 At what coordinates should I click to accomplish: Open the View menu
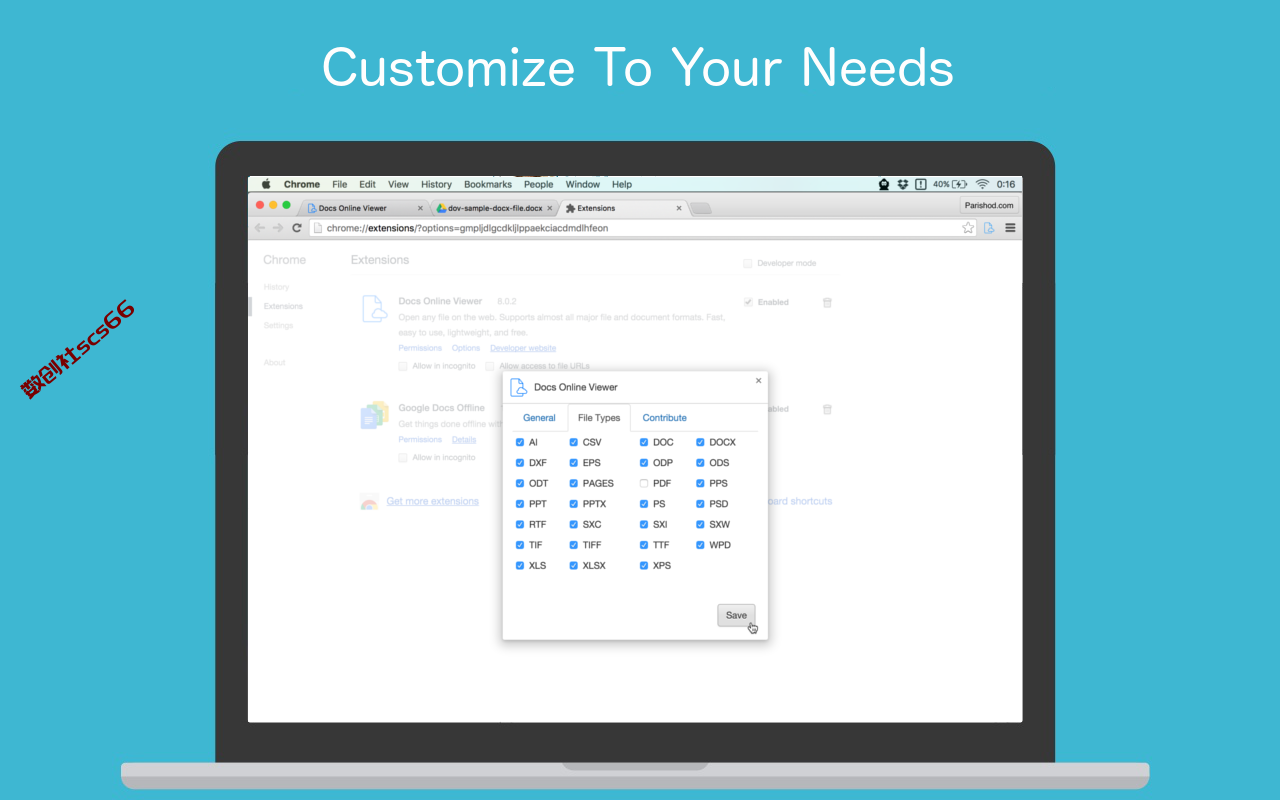pos(398,184)
